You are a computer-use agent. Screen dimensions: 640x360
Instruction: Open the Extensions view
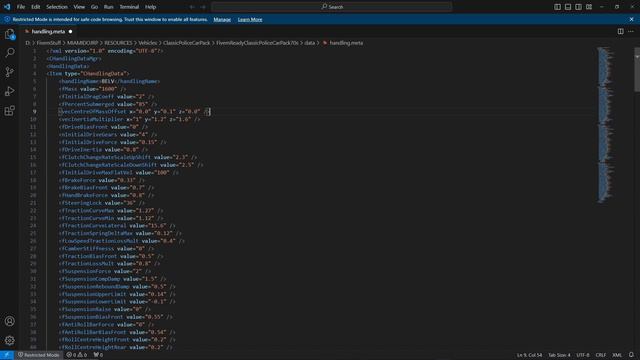point(9,111)
